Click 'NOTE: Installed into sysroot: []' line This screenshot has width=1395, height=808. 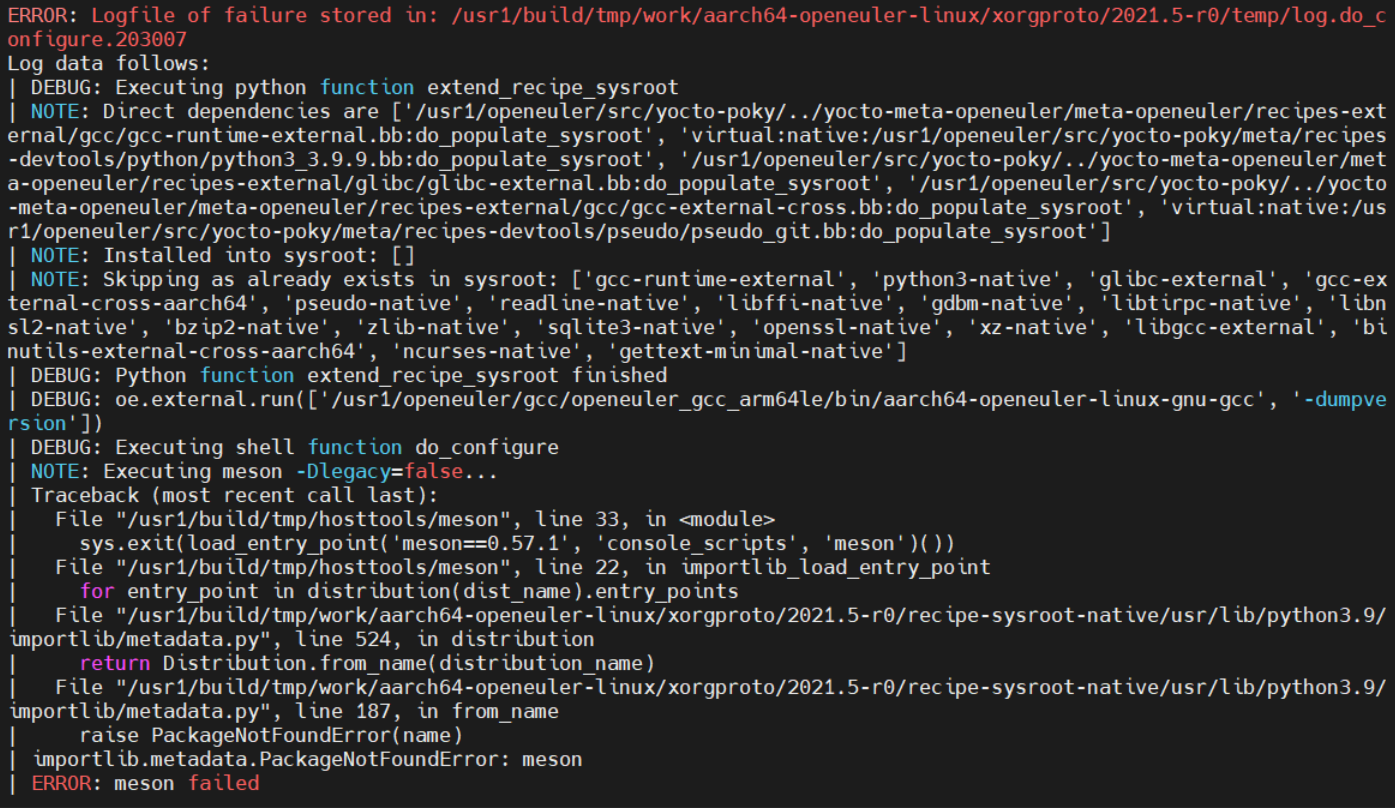[210, 255]
